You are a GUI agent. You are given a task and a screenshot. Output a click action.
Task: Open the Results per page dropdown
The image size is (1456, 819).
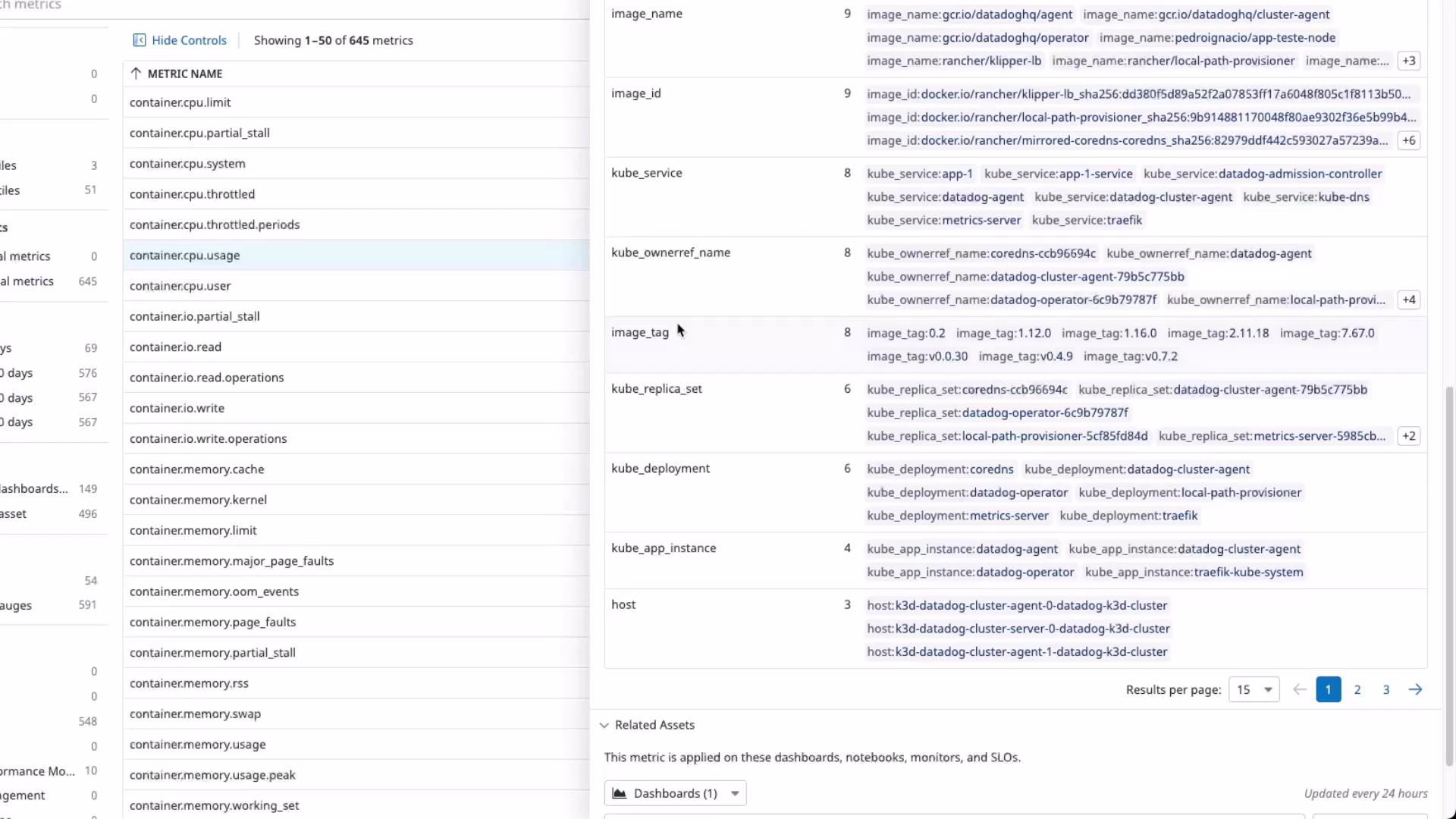[x=1254, y=689]
